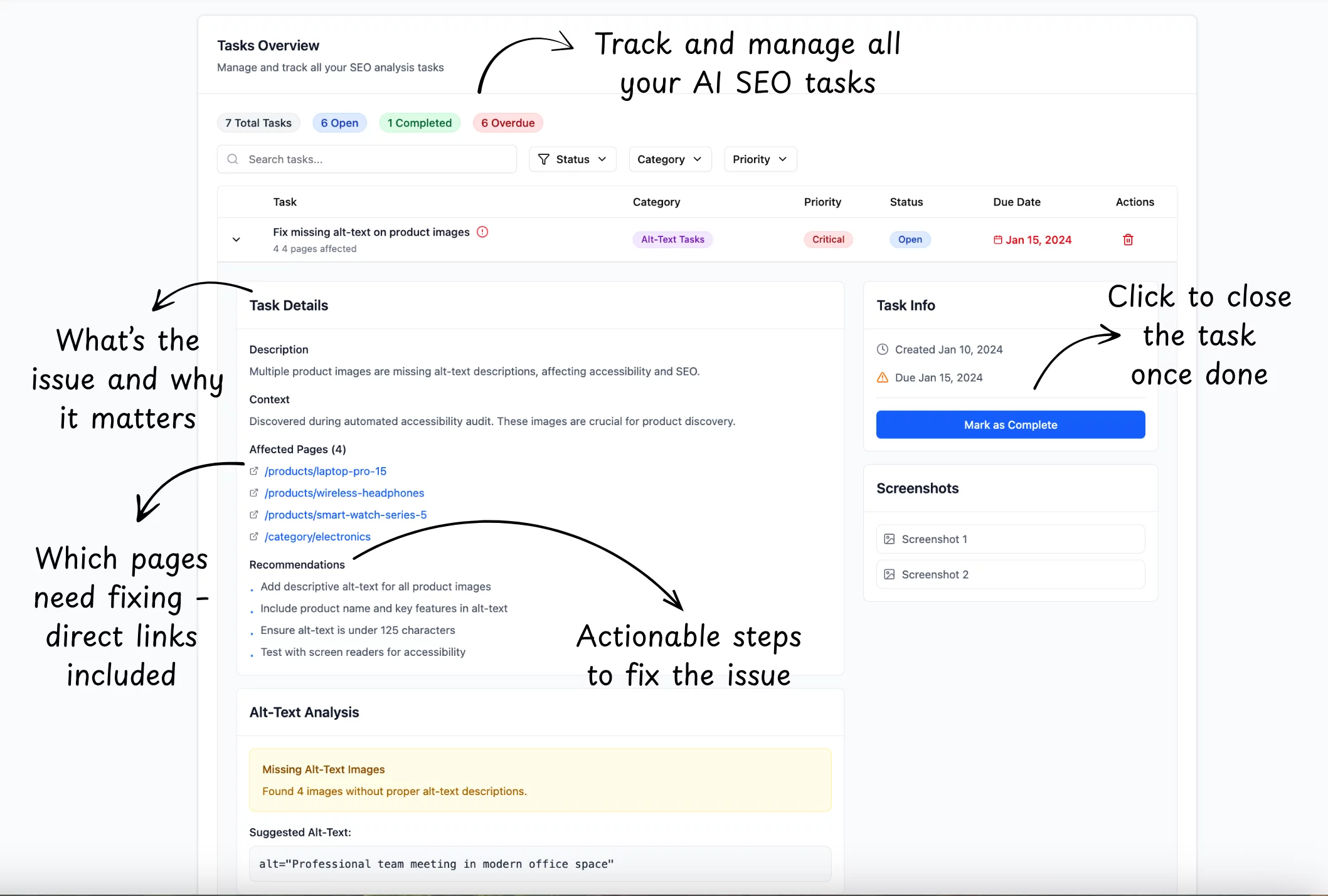The width and height of the screenshot is (1328, 896).
Task: Click into the Search tasks field
Action: [x=376, y=159]
